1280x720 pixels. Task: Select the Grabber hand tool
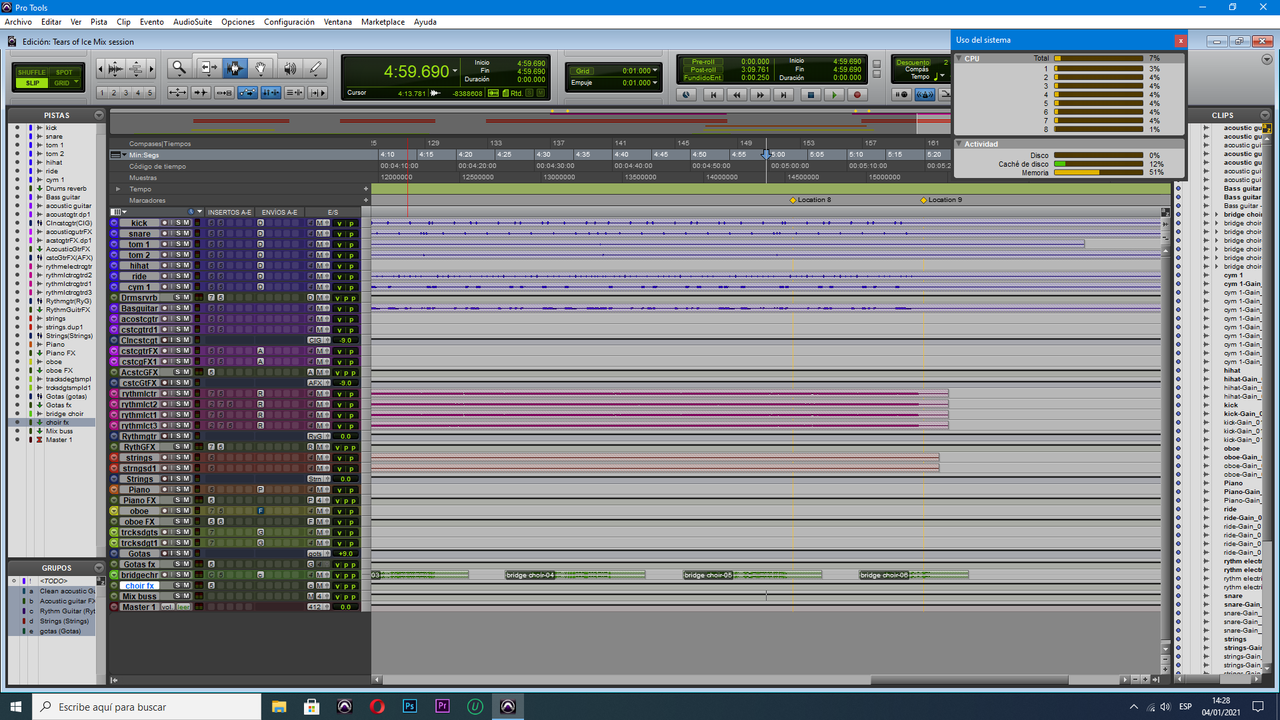261,68
